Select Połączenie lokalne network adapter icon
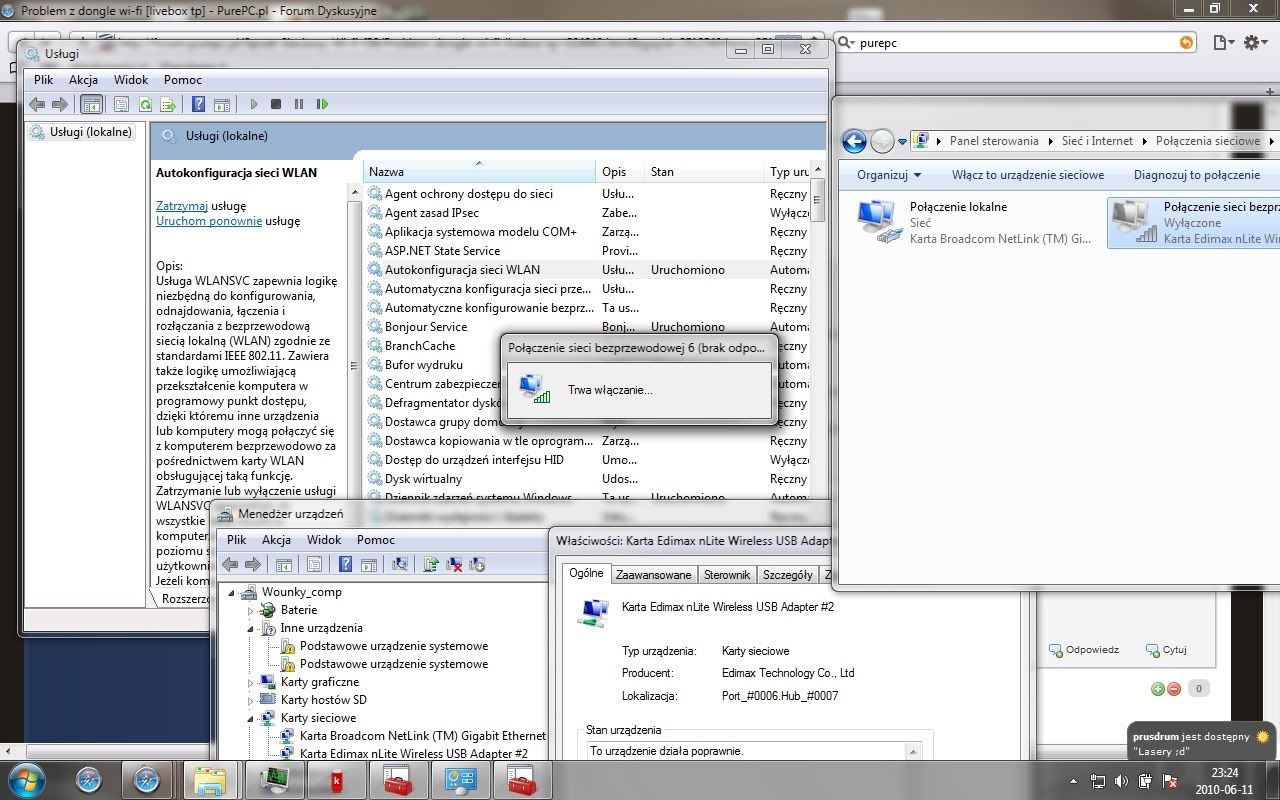Screen dimensions: 1280x800 click(x=878, y=222)
